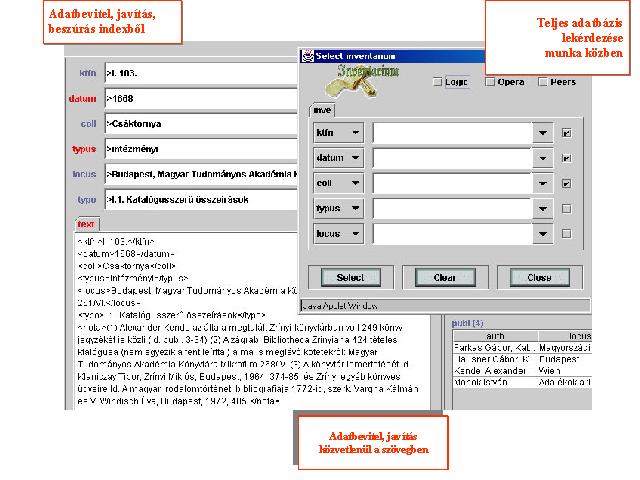Enable the Peers checkbox

coord(542,82)
